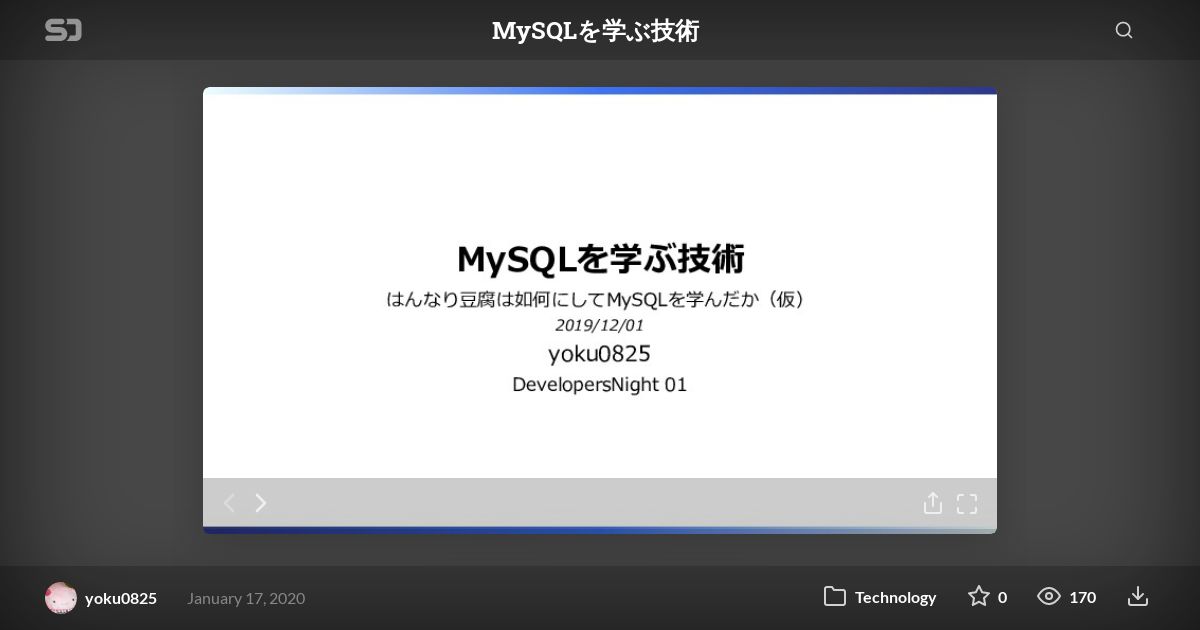The width and height of the screenshot is (1200, 630).
Task: Click the slide text yoku0825
Action: click(x=599, y=353)
